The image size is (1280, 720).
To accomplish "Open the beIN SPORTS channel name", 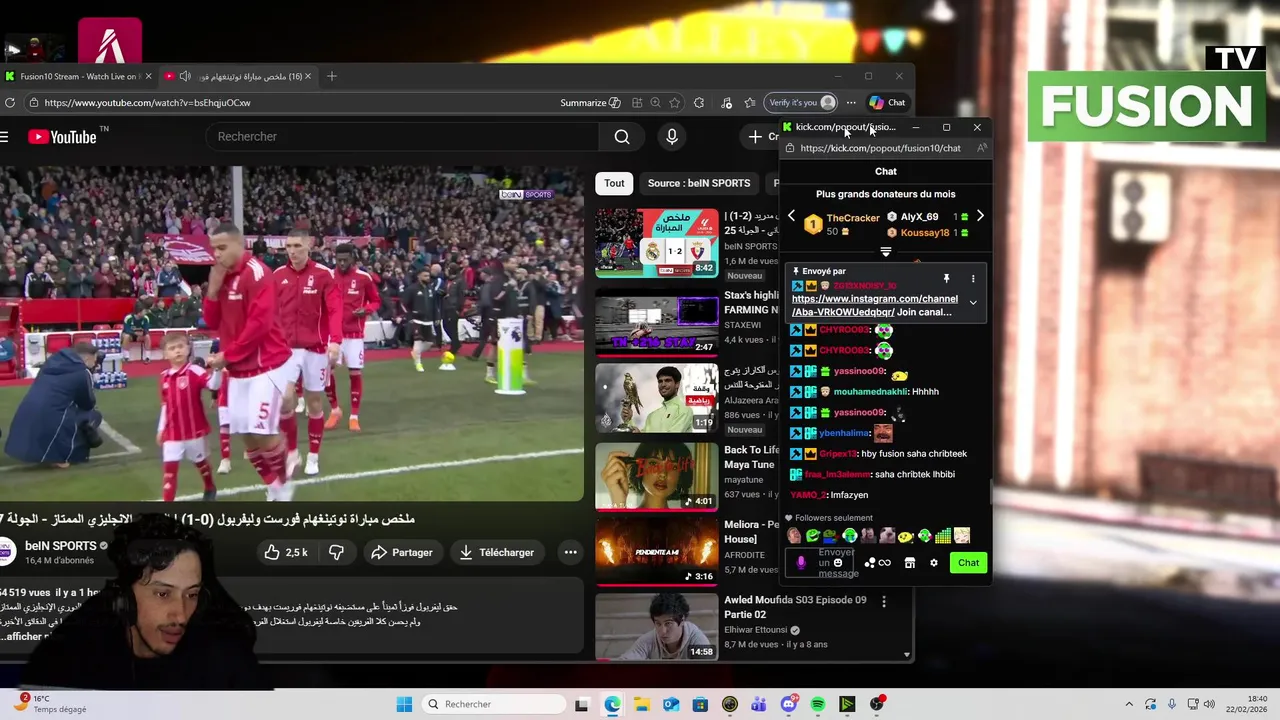I will click(60, 546).
